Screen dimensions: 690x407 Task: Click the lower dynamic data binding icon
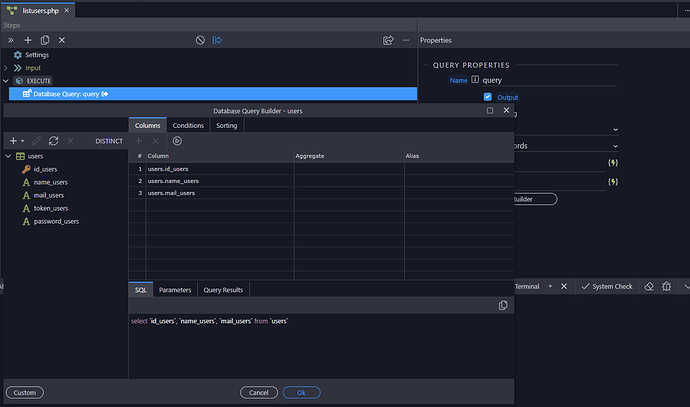[613, 182]
